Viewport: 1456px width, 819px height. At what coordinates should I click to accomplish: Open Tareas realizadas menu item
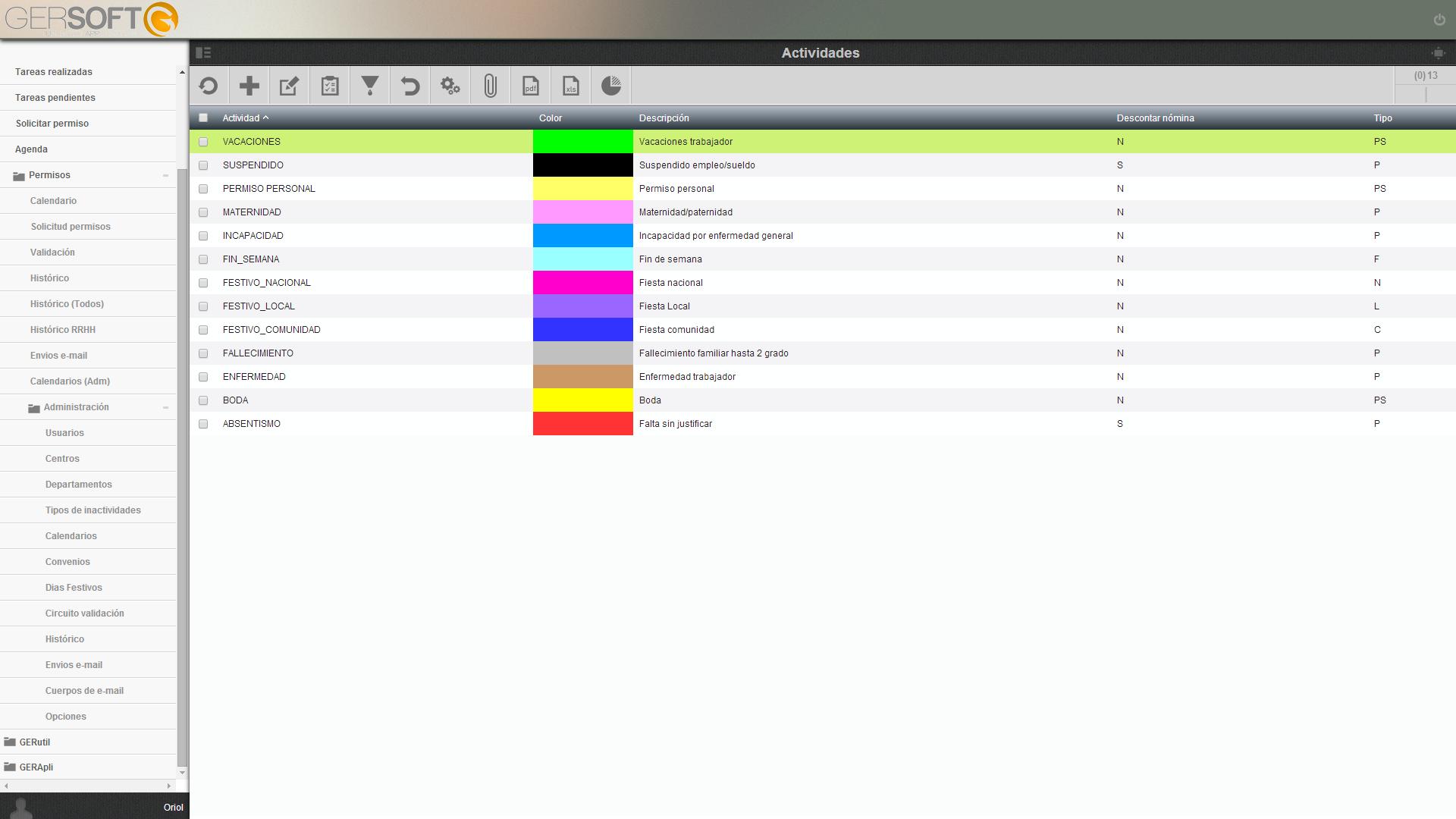[54, 72]
